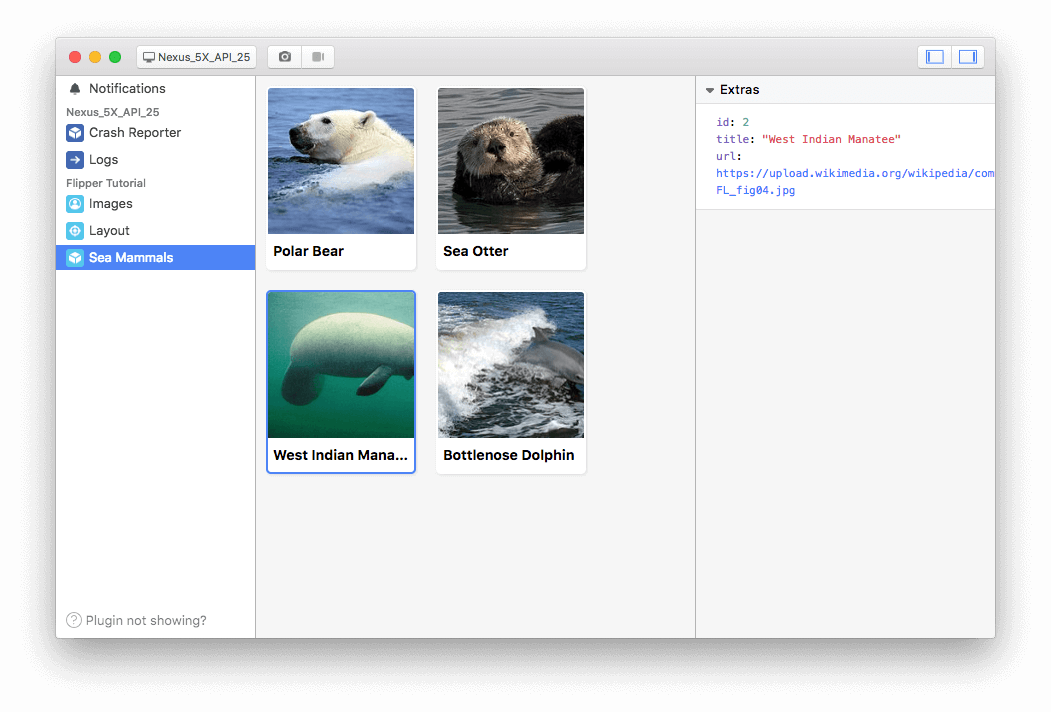The height and width of the screenshot is (712, 1051).
Task: Take a screenshot with the camera icon
Action: coord(283,56)
